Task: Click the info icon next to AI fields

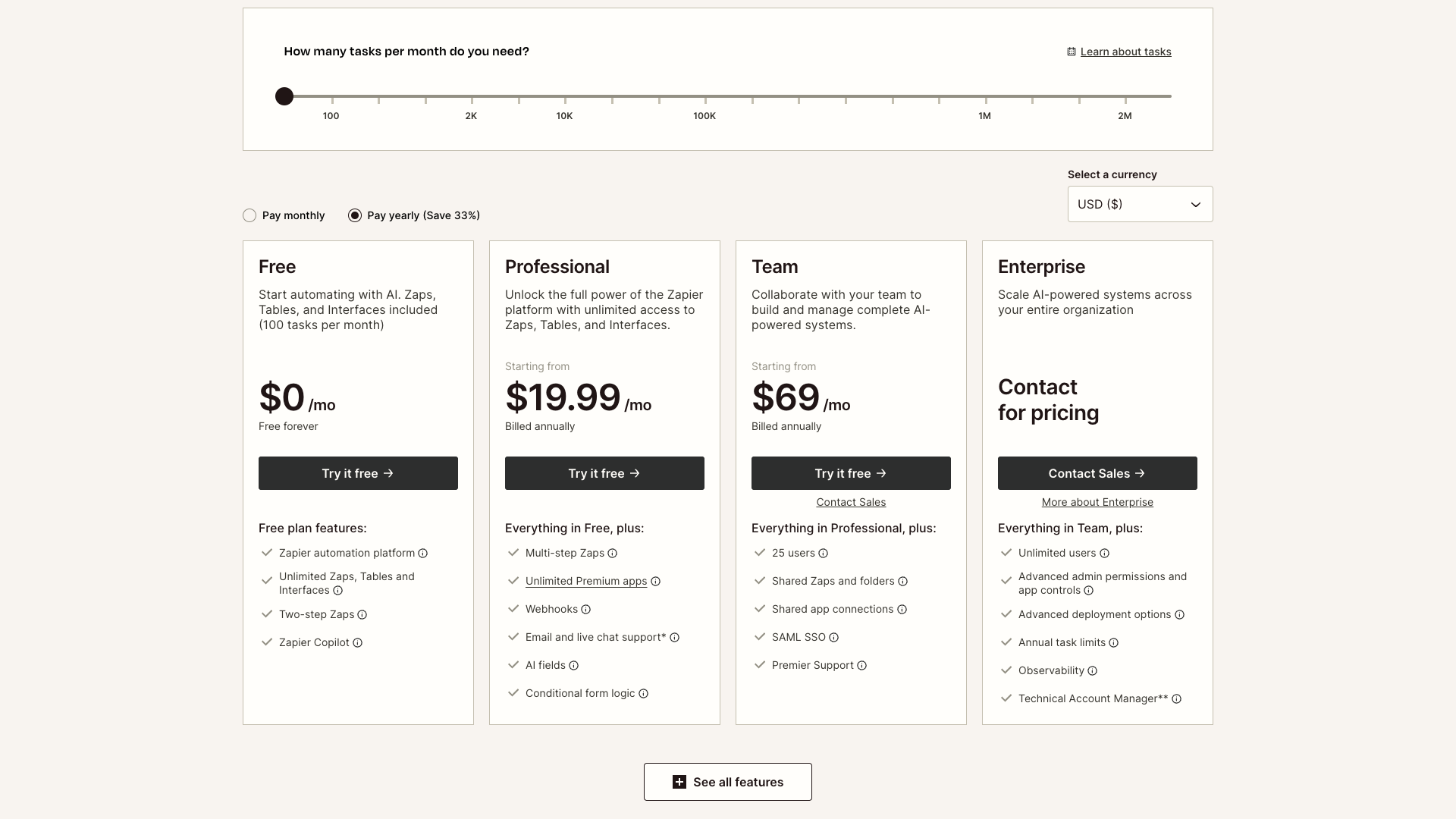Action: (x=572, y=665)
